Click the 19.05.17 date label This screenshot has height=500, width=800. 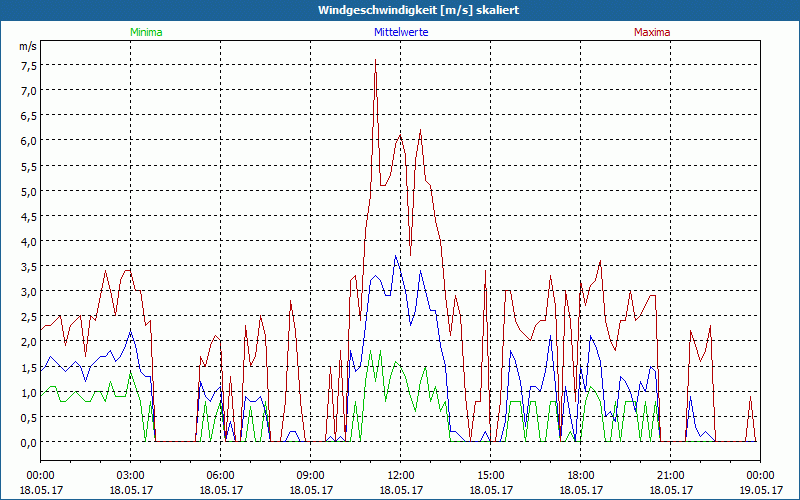tap(760, 490)
